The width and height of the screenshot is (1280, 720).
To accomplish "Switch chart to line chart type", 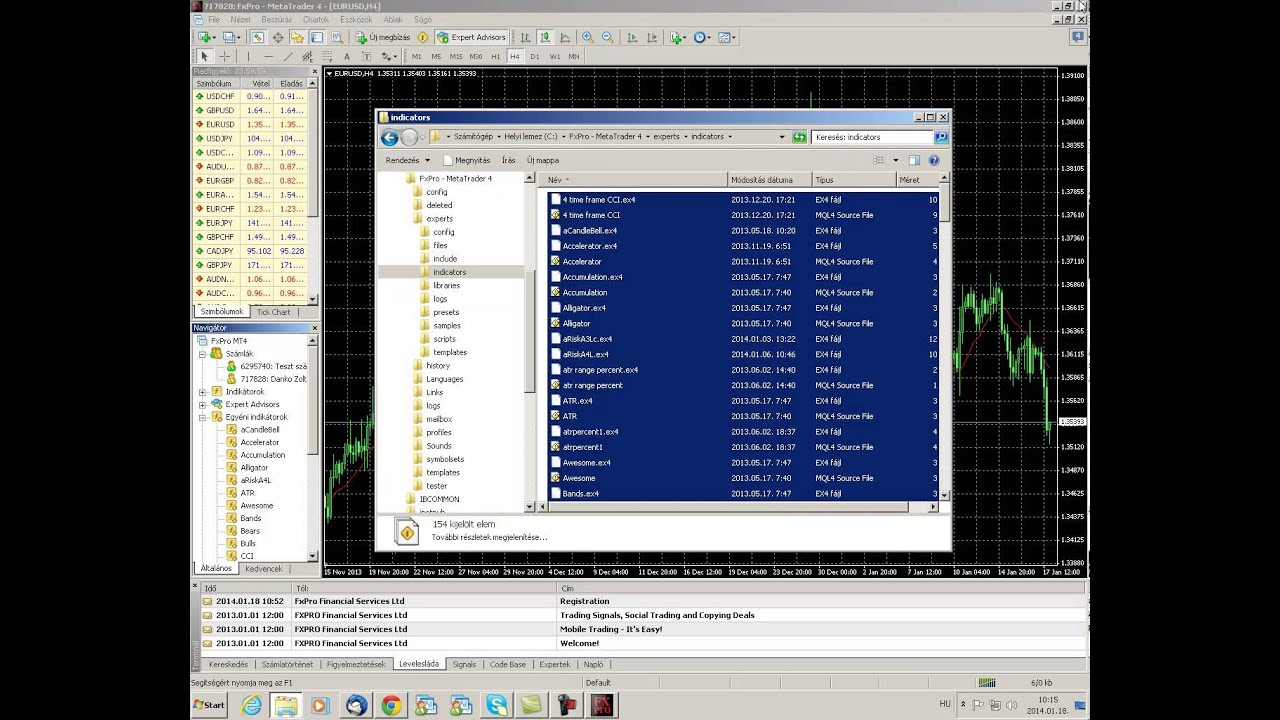I will point(565,37).
